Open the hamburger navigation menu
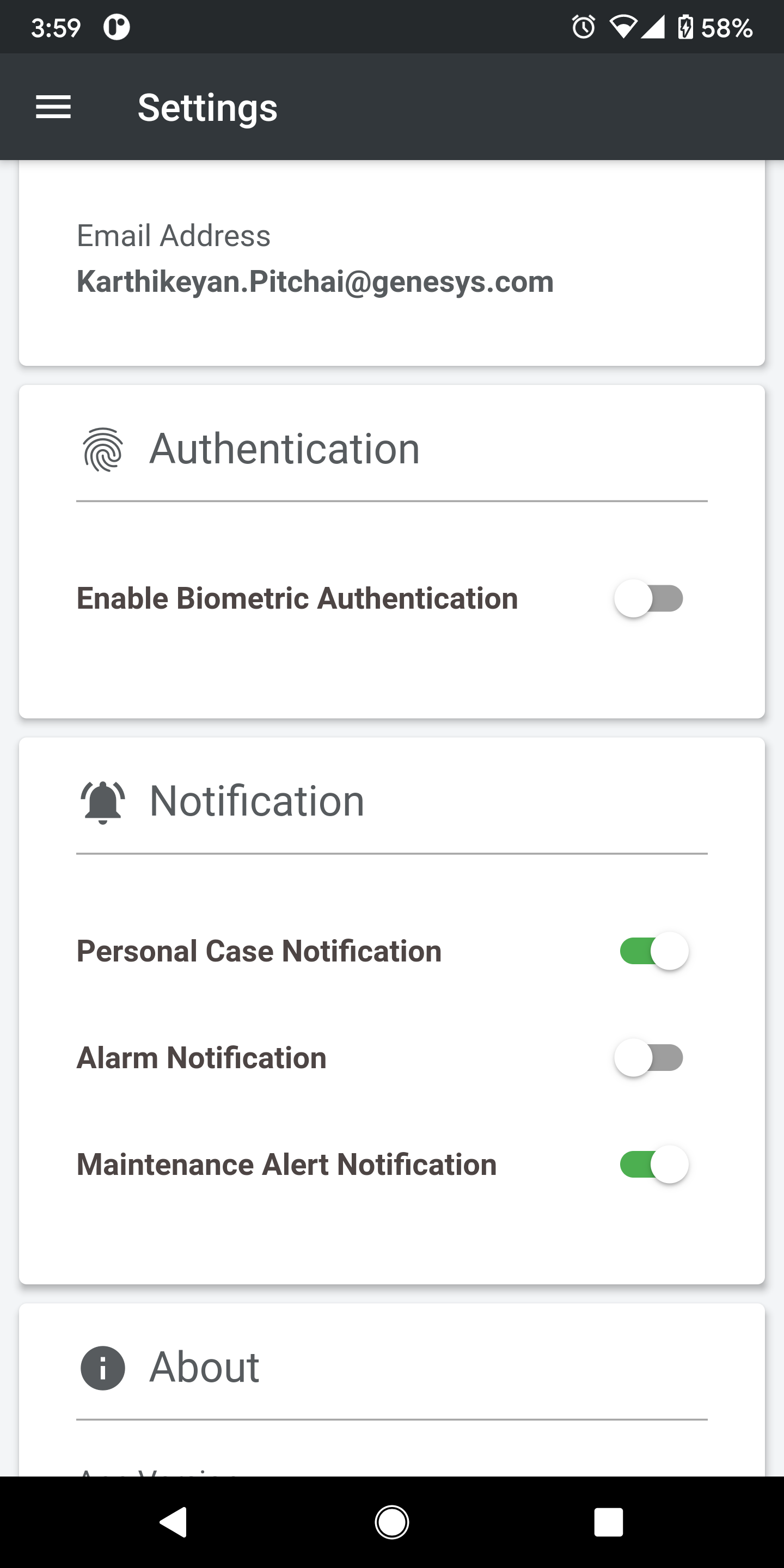This screenshot has width=784, height=1568. point(53,107)
